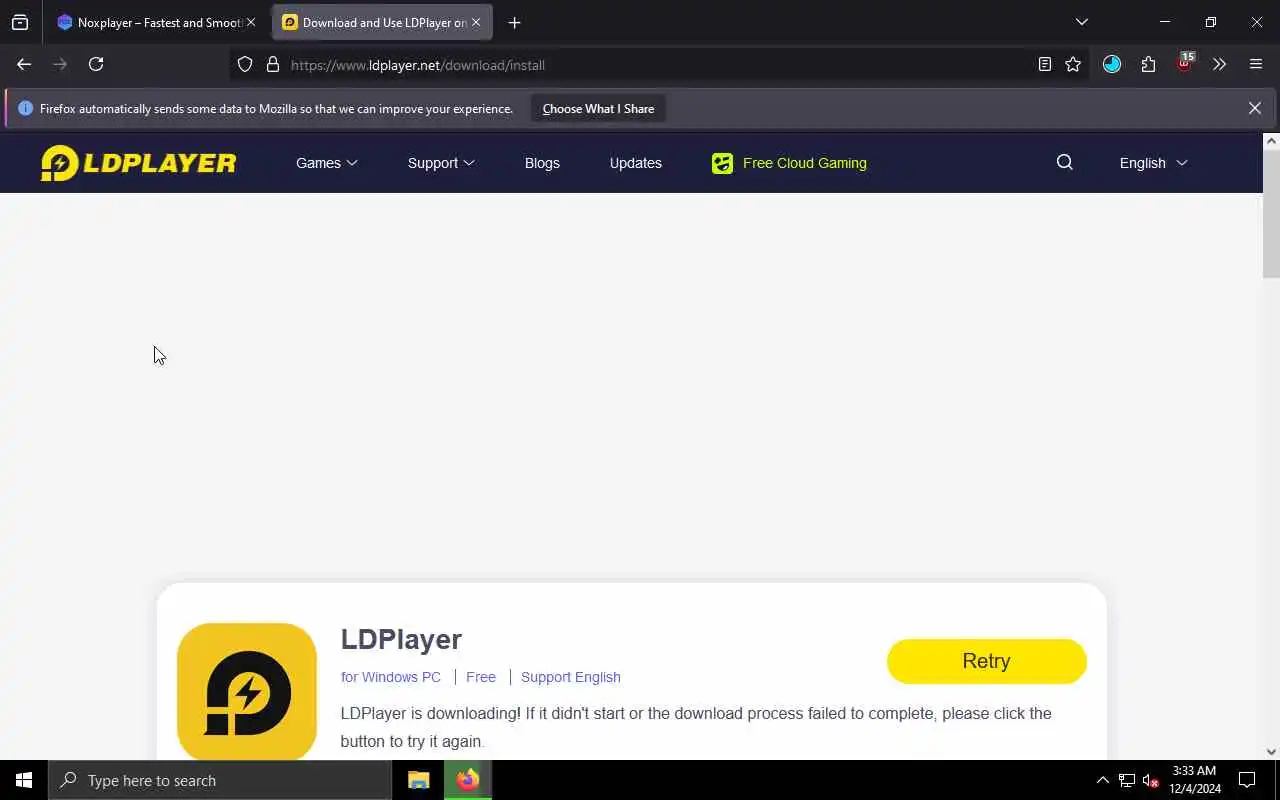The width and height of the screenshot is (1280, 800).
Task: Click the Firefox taskbar icon
Action: coord(467,780)
